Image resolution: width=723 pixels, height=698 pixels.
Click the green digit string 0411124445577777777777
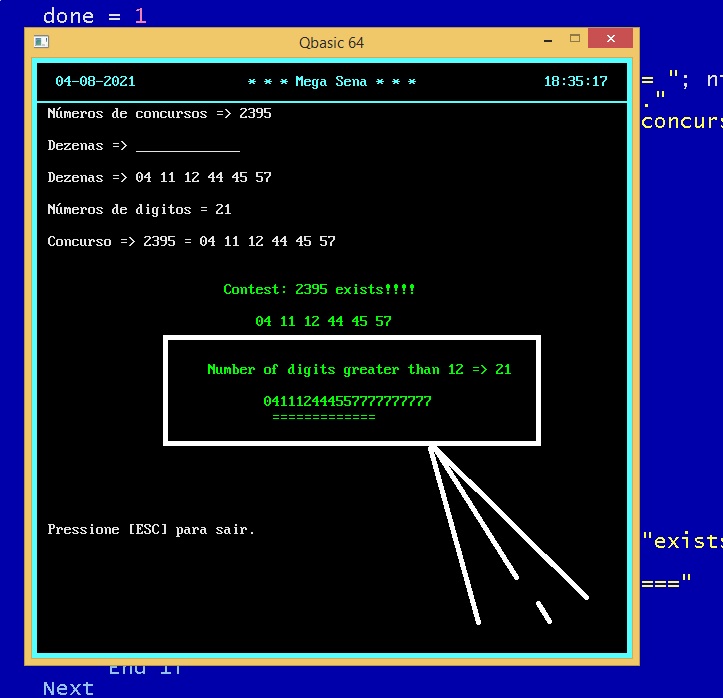[347, 402]
